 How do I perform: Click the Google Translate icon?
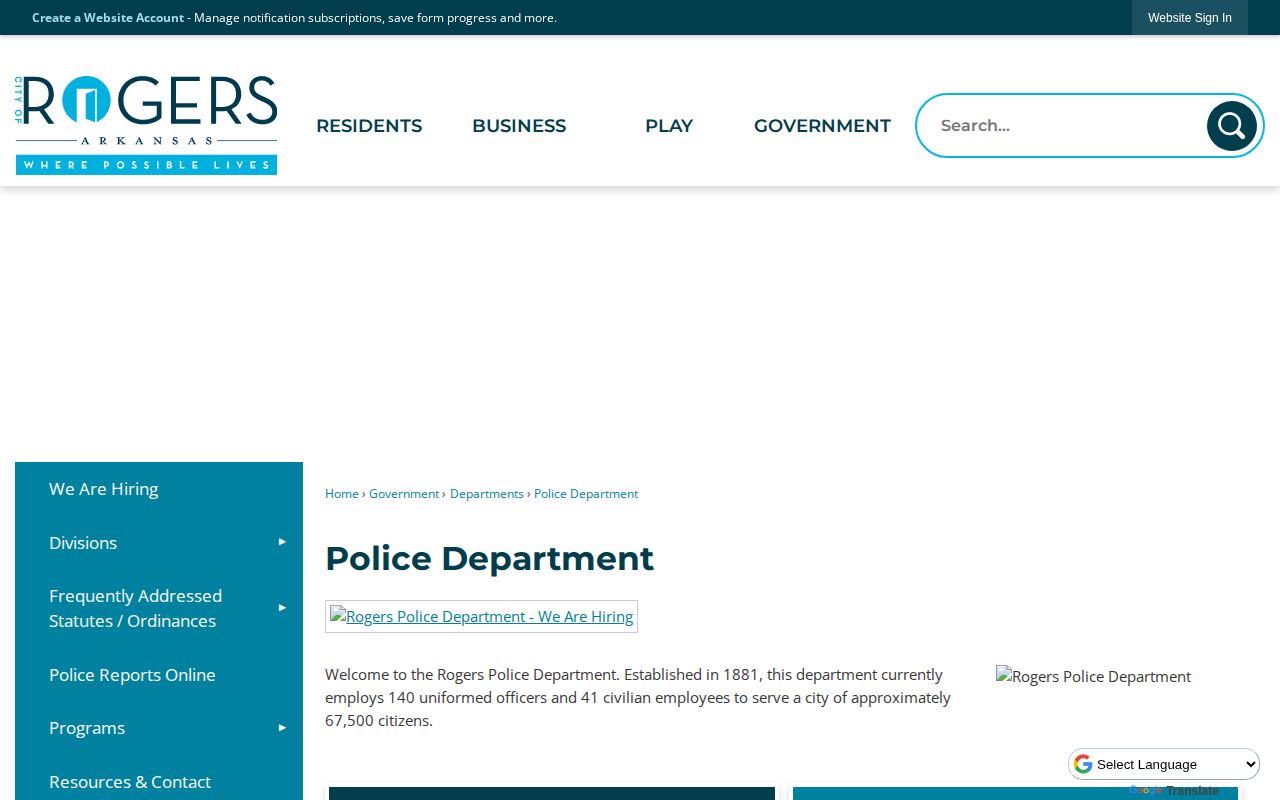coord(1083,765)
